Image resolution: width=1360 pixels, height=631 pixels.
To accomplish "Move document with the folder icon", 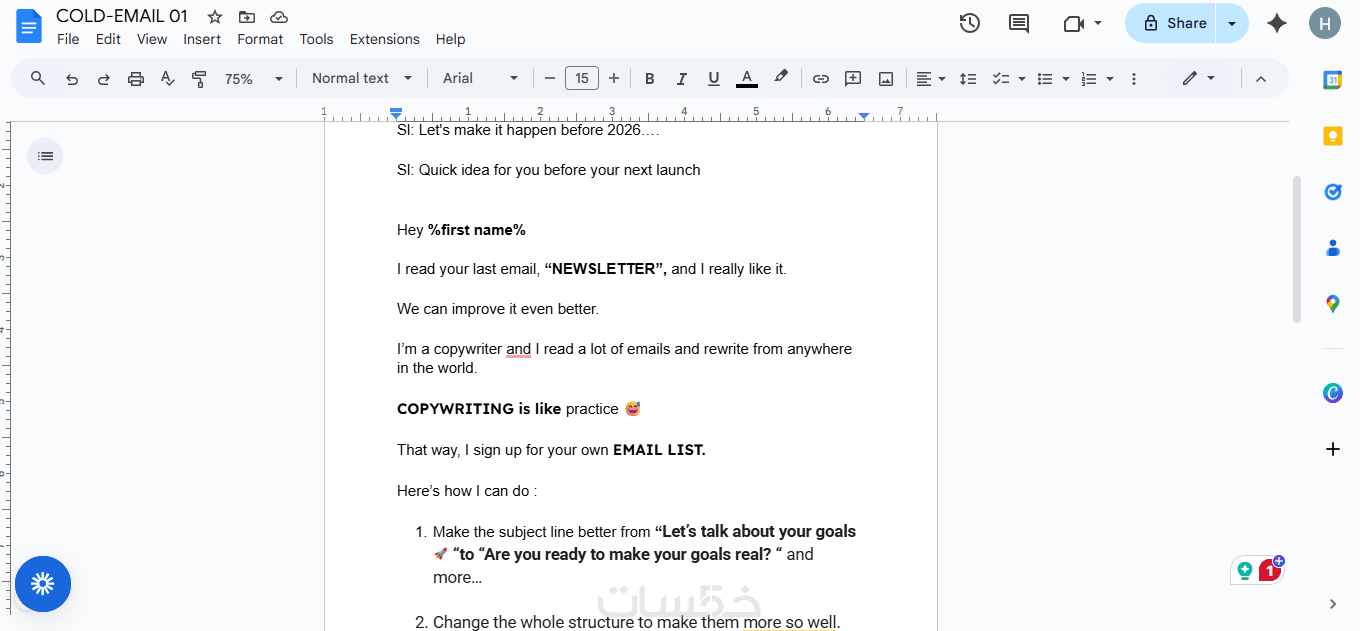I will pyautogui.click(x=247, y=17).
